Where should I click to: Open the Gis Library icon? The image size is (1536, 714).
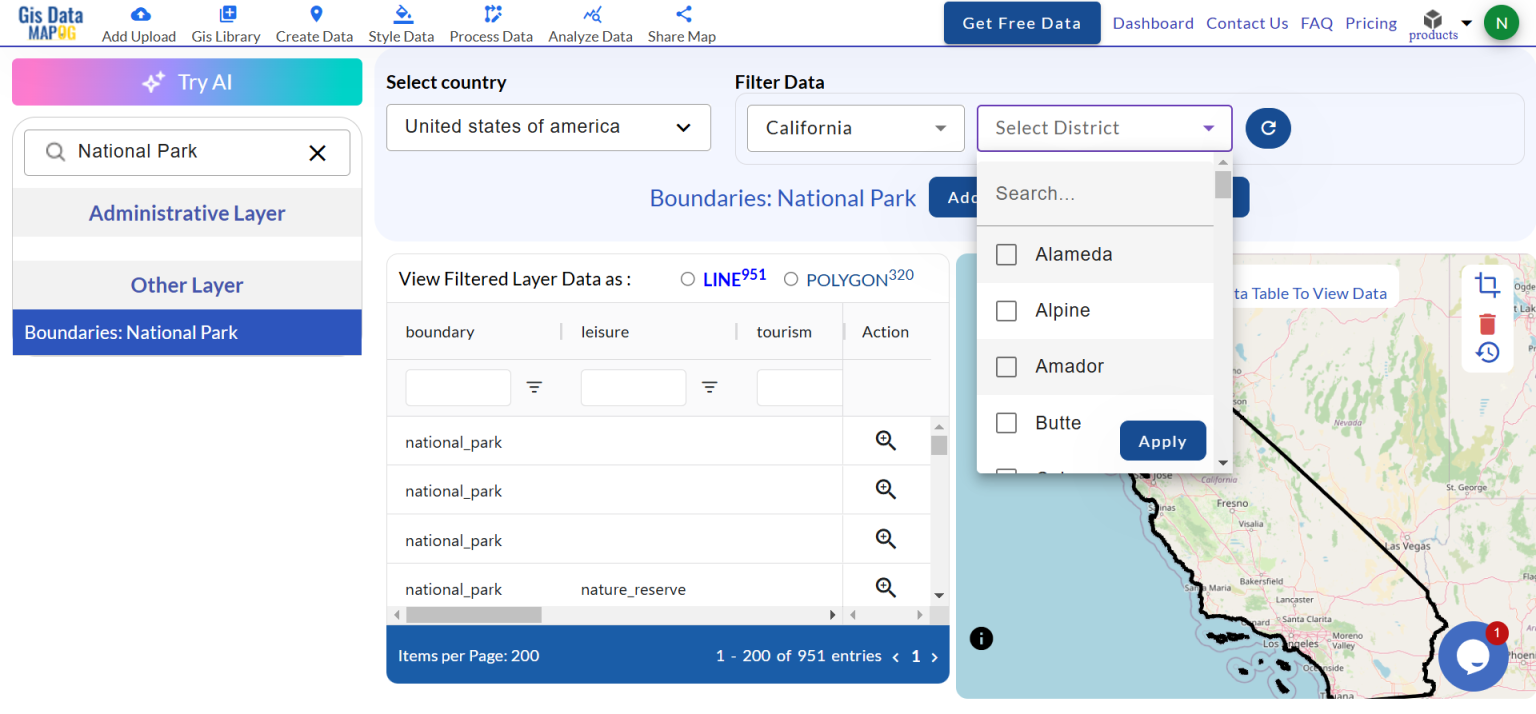click(x=225, y=13)
